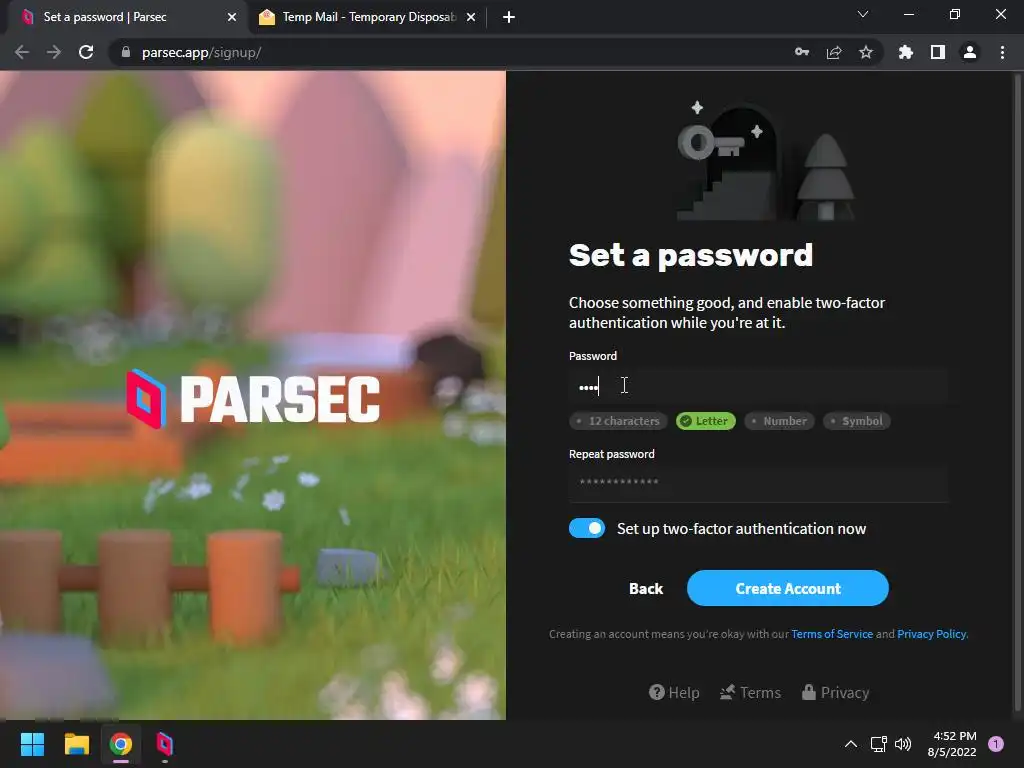
Task: Click the Symbol requirement badge
Action: pos(857,421)
